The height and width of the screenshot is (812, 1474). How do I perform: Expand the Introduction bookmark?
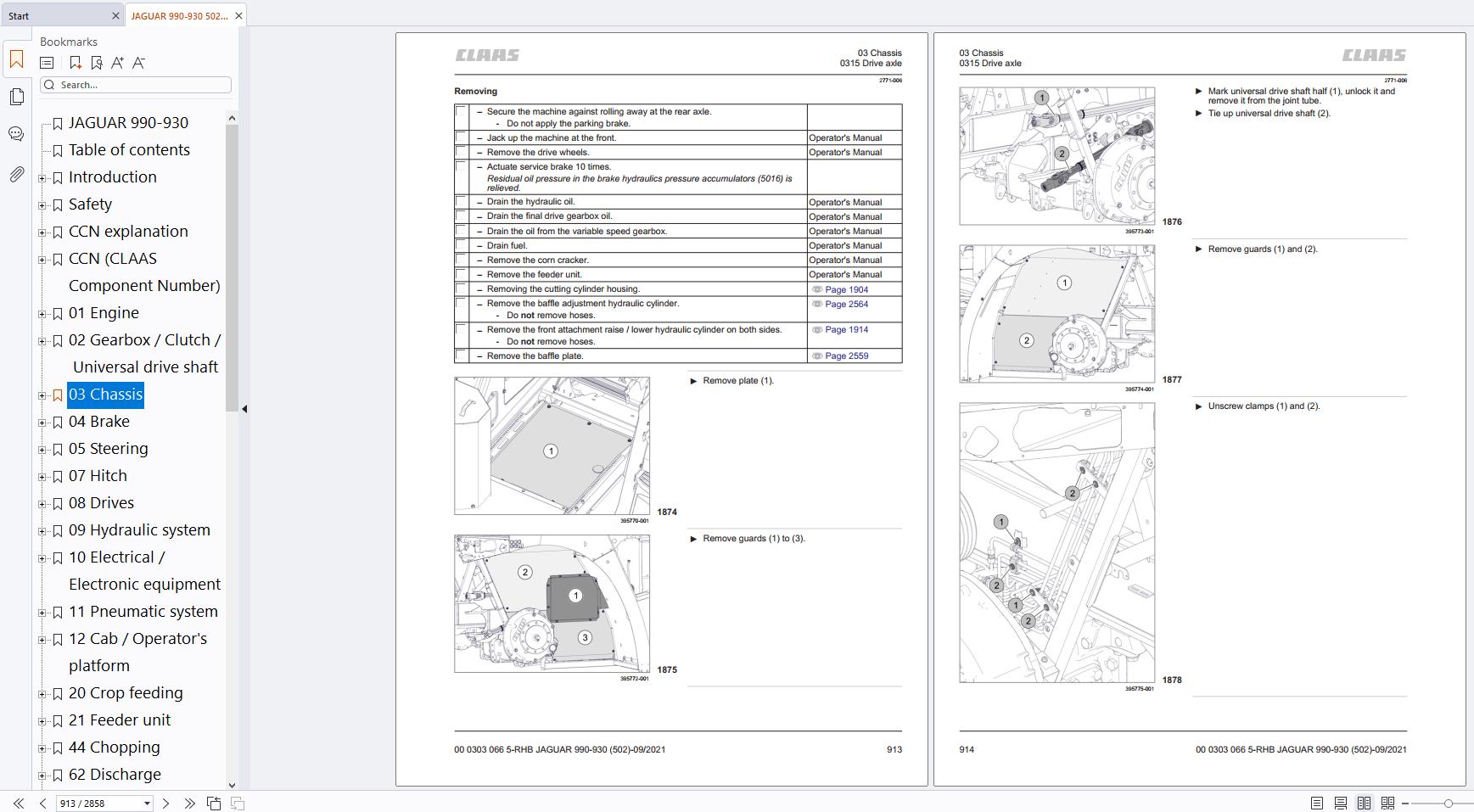click(42, 178)
